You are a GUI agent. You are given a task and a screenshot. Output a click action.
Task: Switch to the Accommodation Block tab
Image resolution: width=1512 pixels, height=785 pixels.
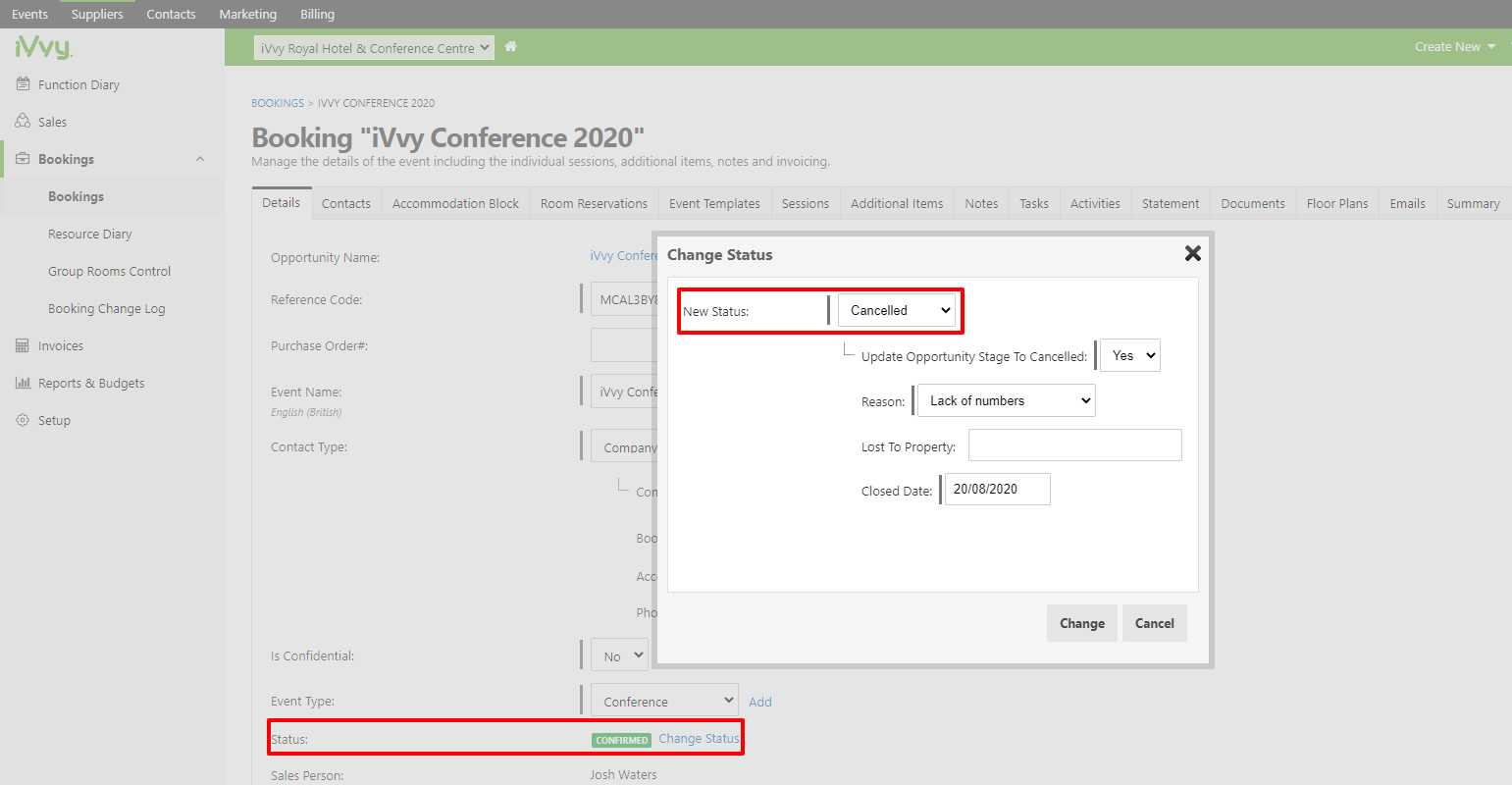pos(455,203)
